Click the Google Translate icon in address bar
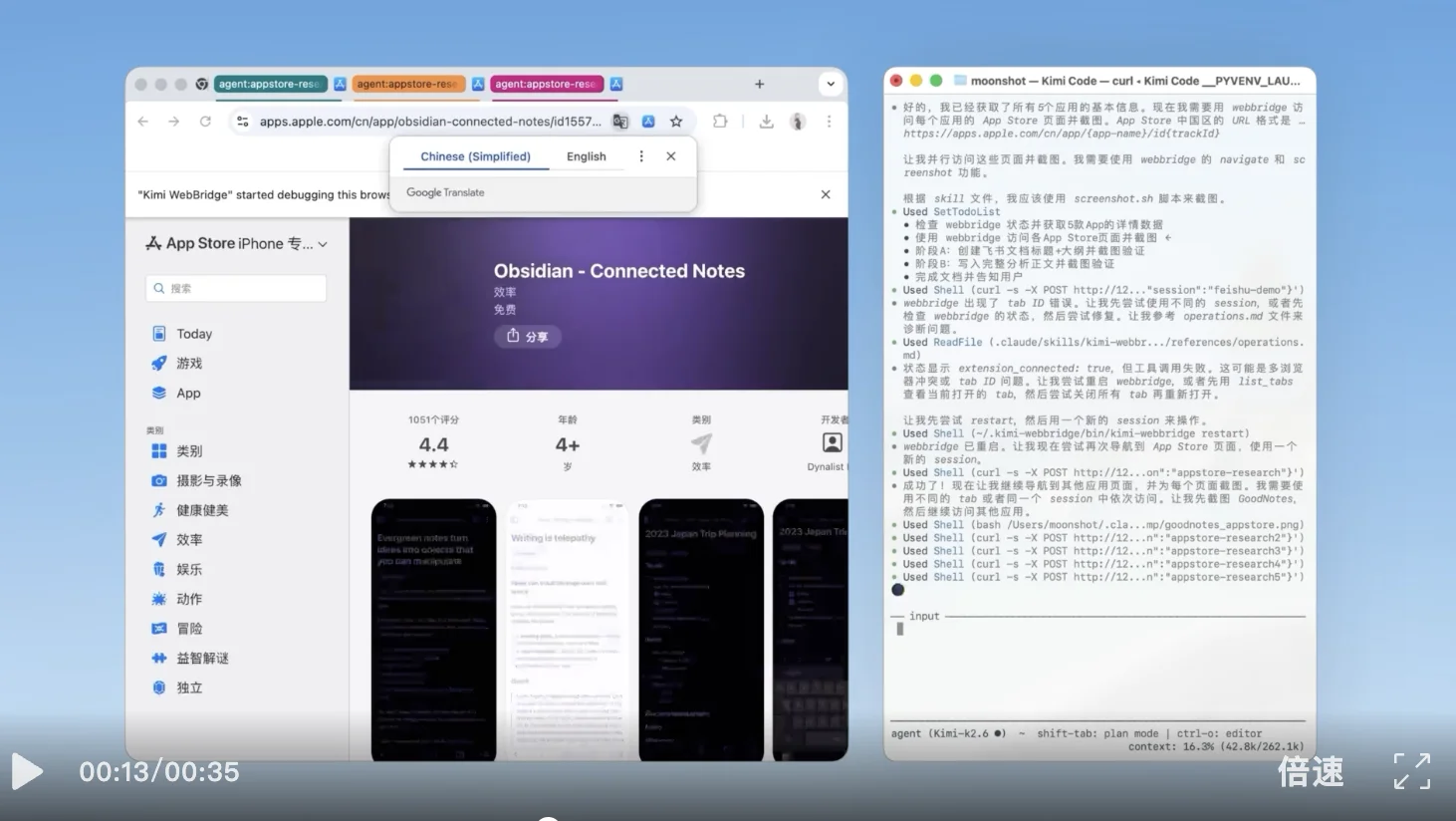Image resolution: width=1456 pixels, height=821 pixels. [620, 122]
